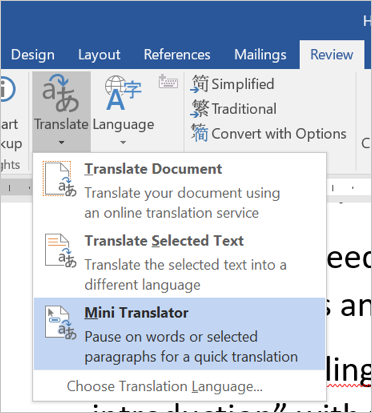Convert text to Simplified Chinese
The height and width of the screenshot is (413, 372).
tap(232, 84)
